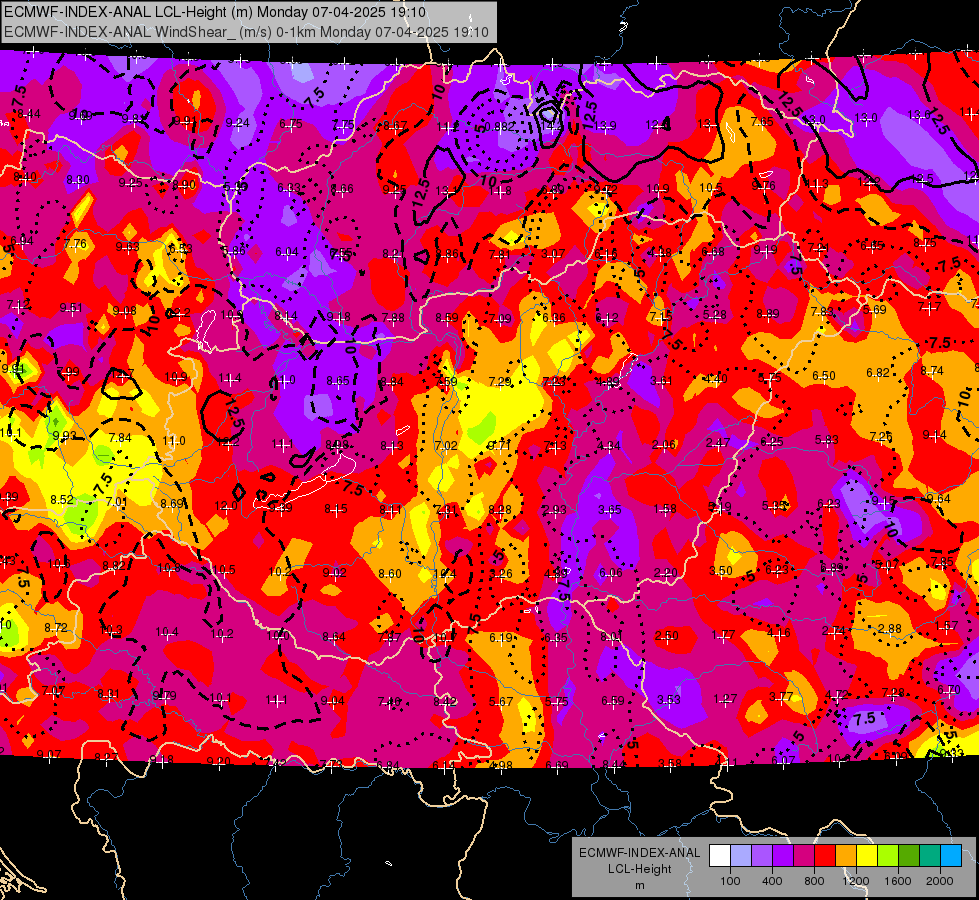Viewport: 979px width, 900px height.
Task: Click the grid value 9.08
Action: coord(125,310)
